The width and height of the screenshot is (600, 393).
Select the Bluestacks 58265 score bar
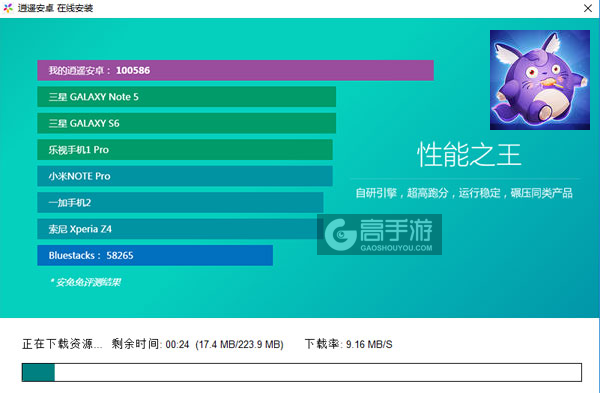pyautogui.click(x=155, y=255)
